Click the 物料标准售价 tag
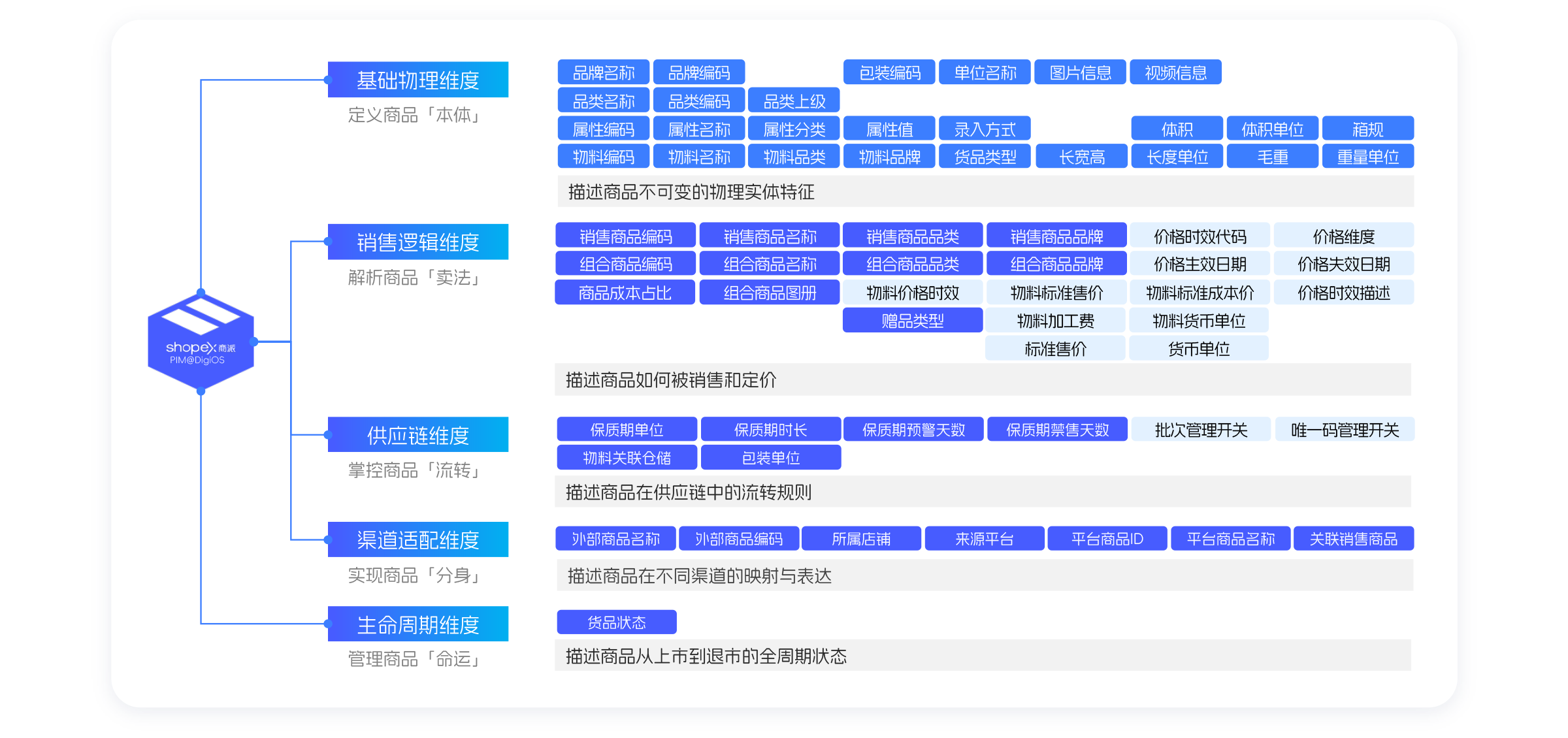The image size is (1568, 738). 1056,292
